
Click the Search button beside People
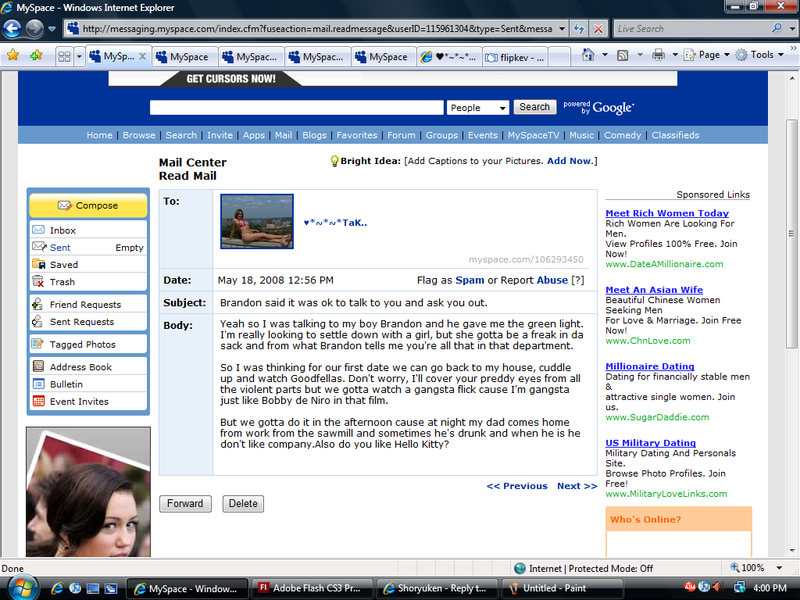[x=534, y=107]
